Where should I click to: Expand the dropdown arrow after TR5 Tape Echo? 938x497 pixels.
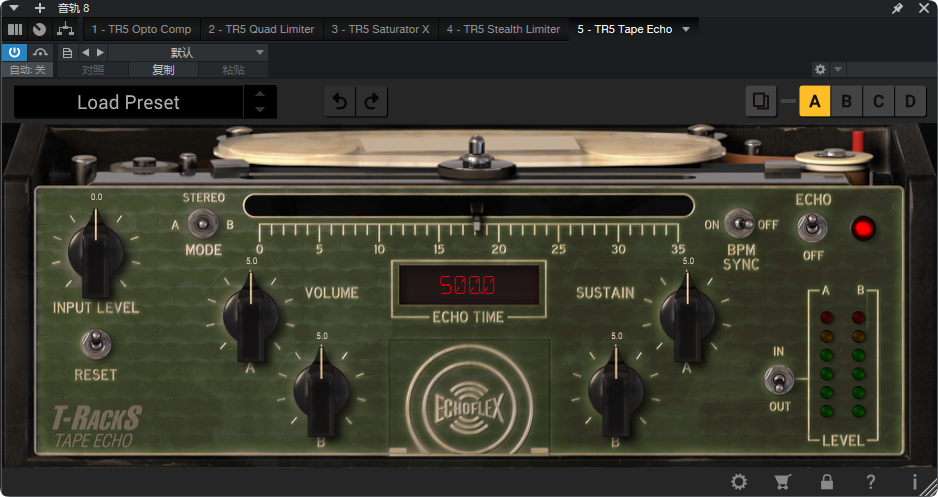click(686, 29)
